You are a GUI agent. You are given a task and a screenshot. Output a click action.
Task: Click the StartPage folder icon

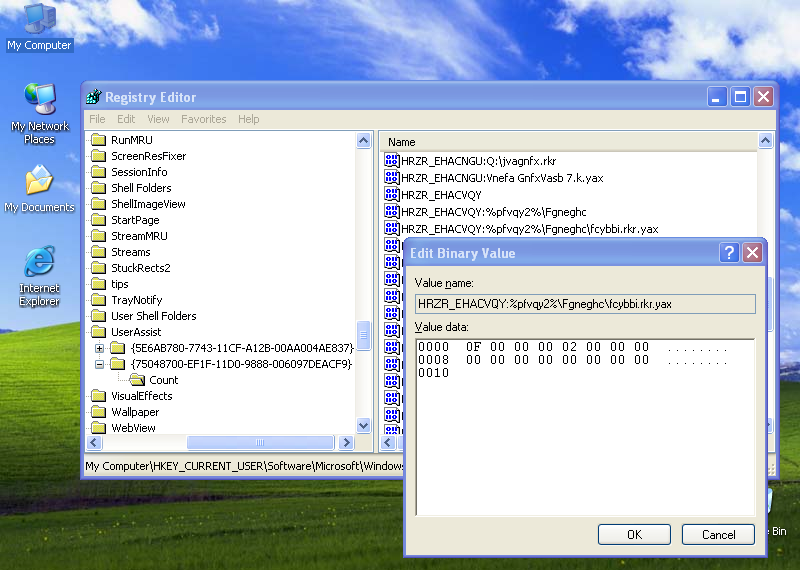[x=98, y=220]
